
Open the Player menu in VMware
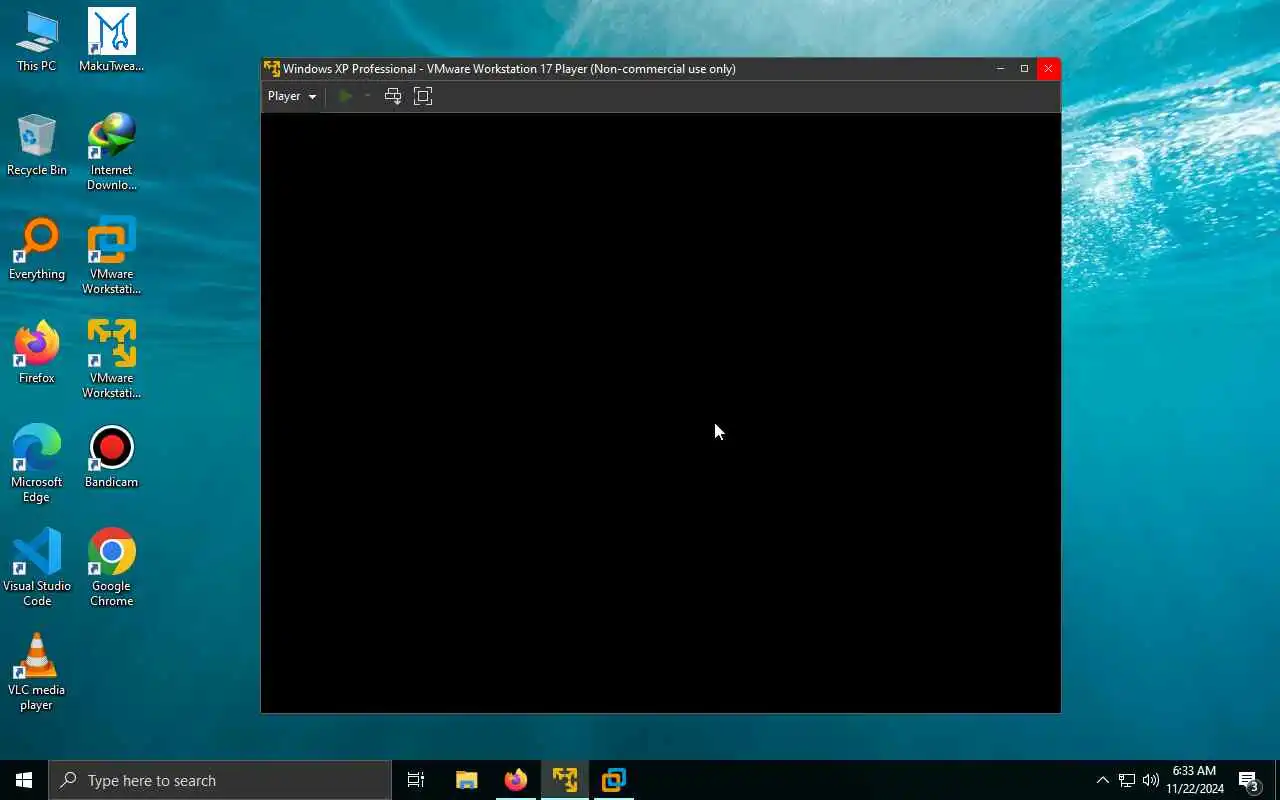[x=292, y=96]
